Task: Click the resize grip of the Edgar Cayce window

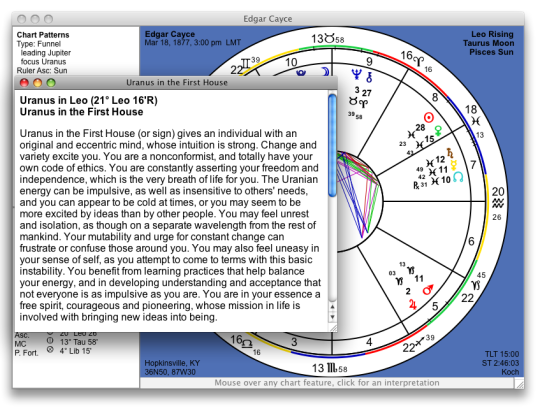Action: coord(519,383)
